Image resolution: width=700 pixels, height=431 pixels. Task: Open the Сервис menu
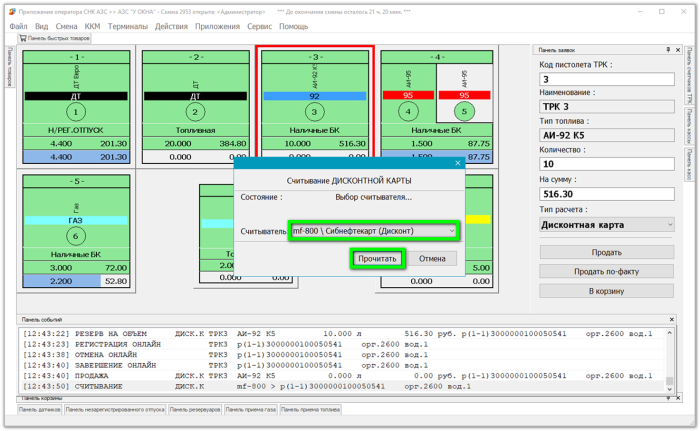click(x=259, y=26)
